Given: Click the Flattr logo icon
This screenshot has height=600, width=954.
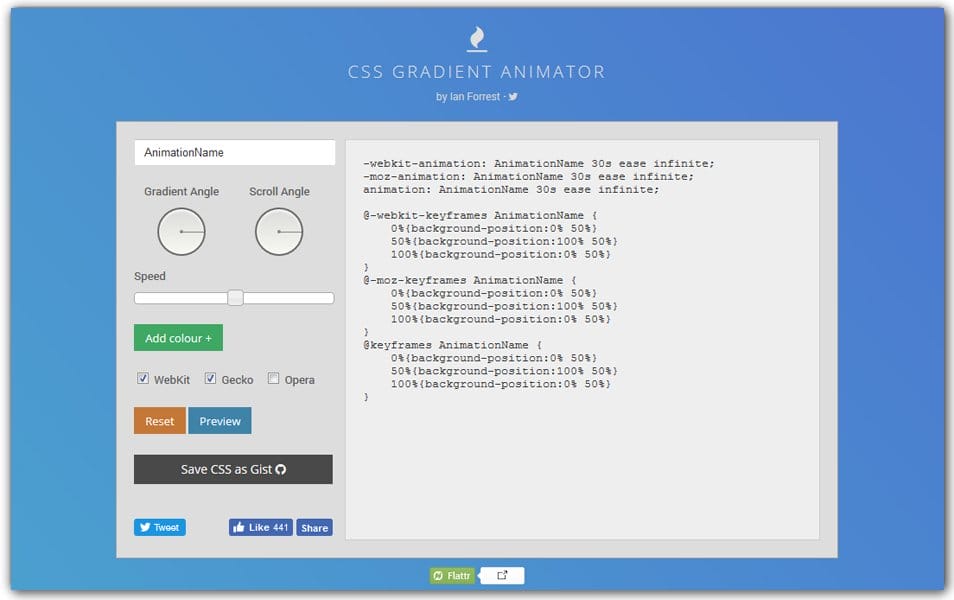Looking at the screenshot, I should (x=438, y=575).
